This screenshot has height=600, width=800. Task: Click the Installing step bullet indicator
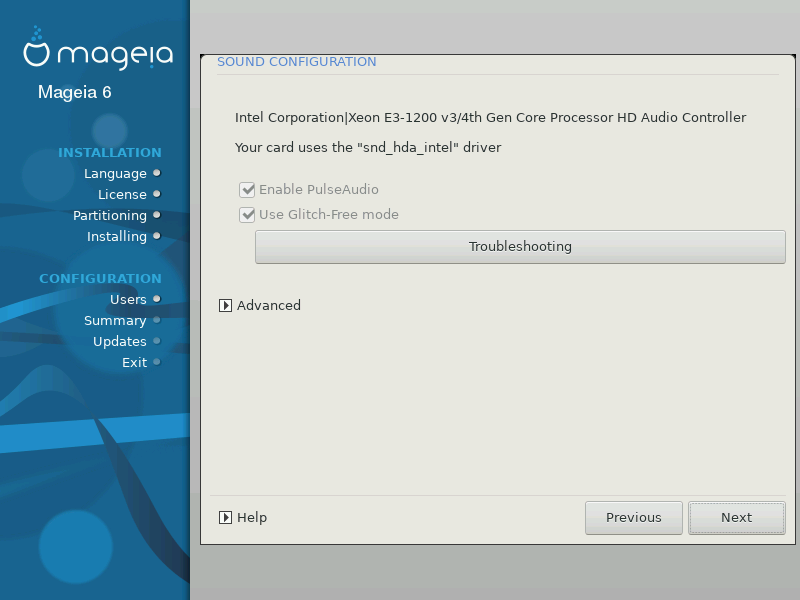pyautogui.click(x=157, y=236)
